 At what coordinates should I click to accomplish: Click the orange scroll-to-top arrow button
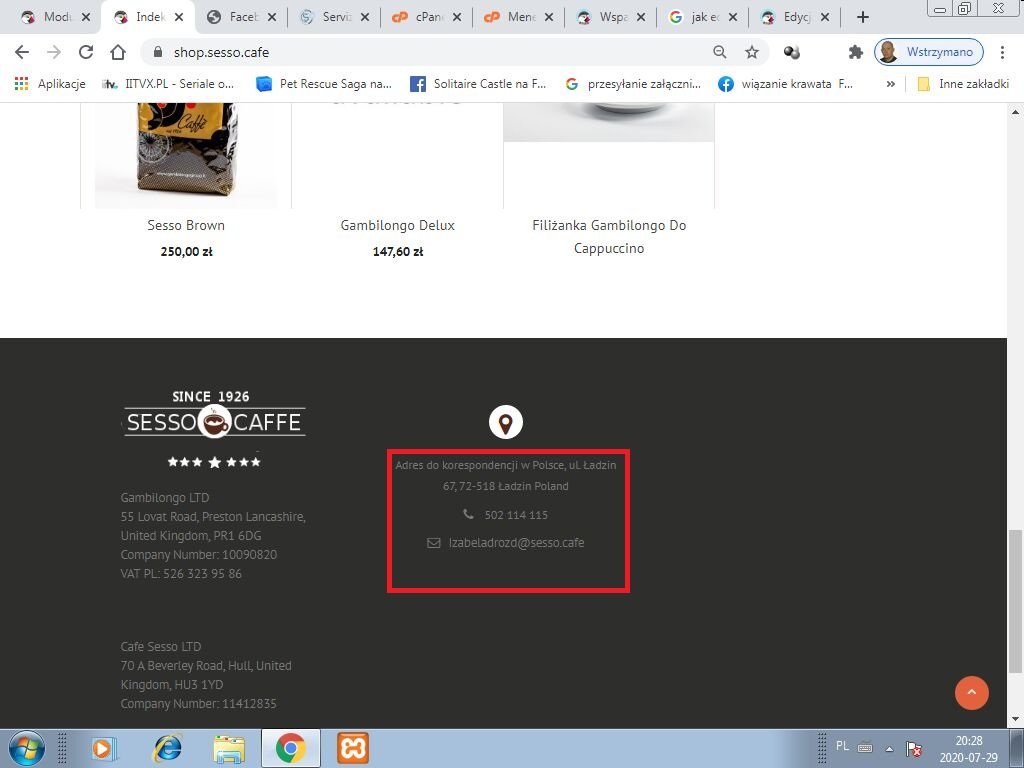(x=972, y=692)
